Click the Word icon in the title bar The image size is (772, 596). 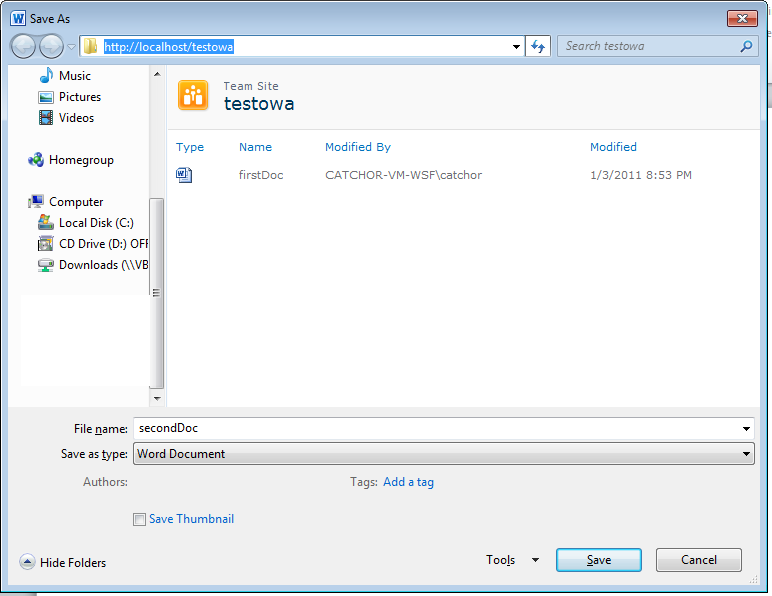point(18,18)
